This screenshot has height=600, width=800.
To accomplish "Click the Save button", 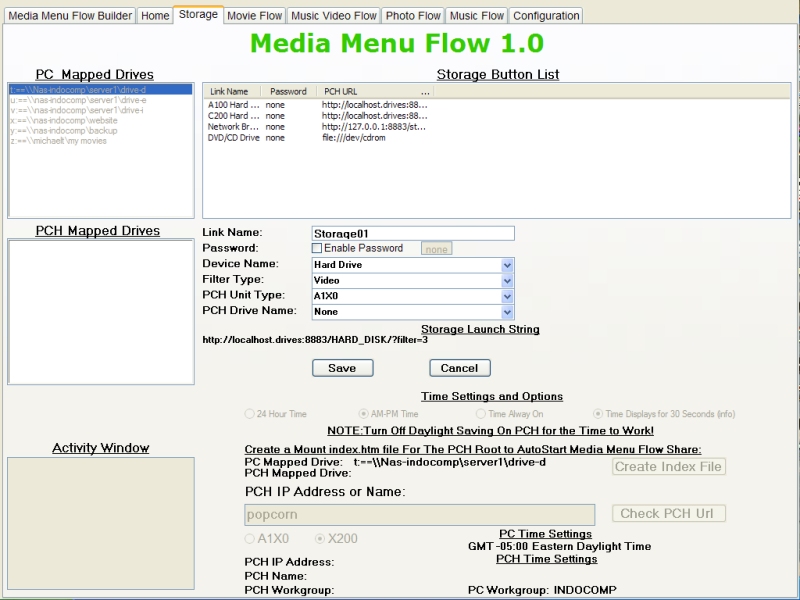I will click(342, 368).
